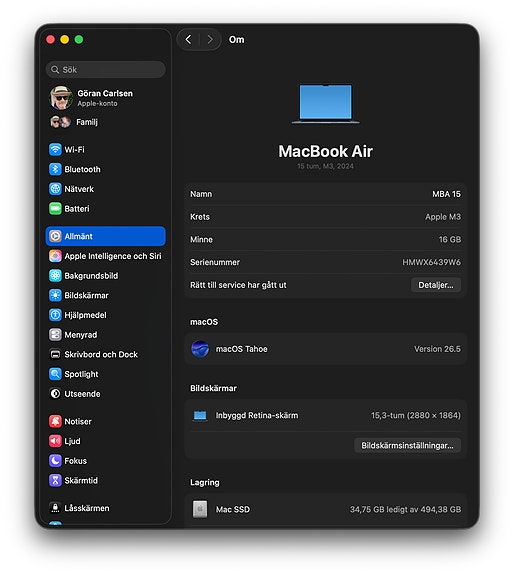Click the macOS Tahoe logo icon

200,349
